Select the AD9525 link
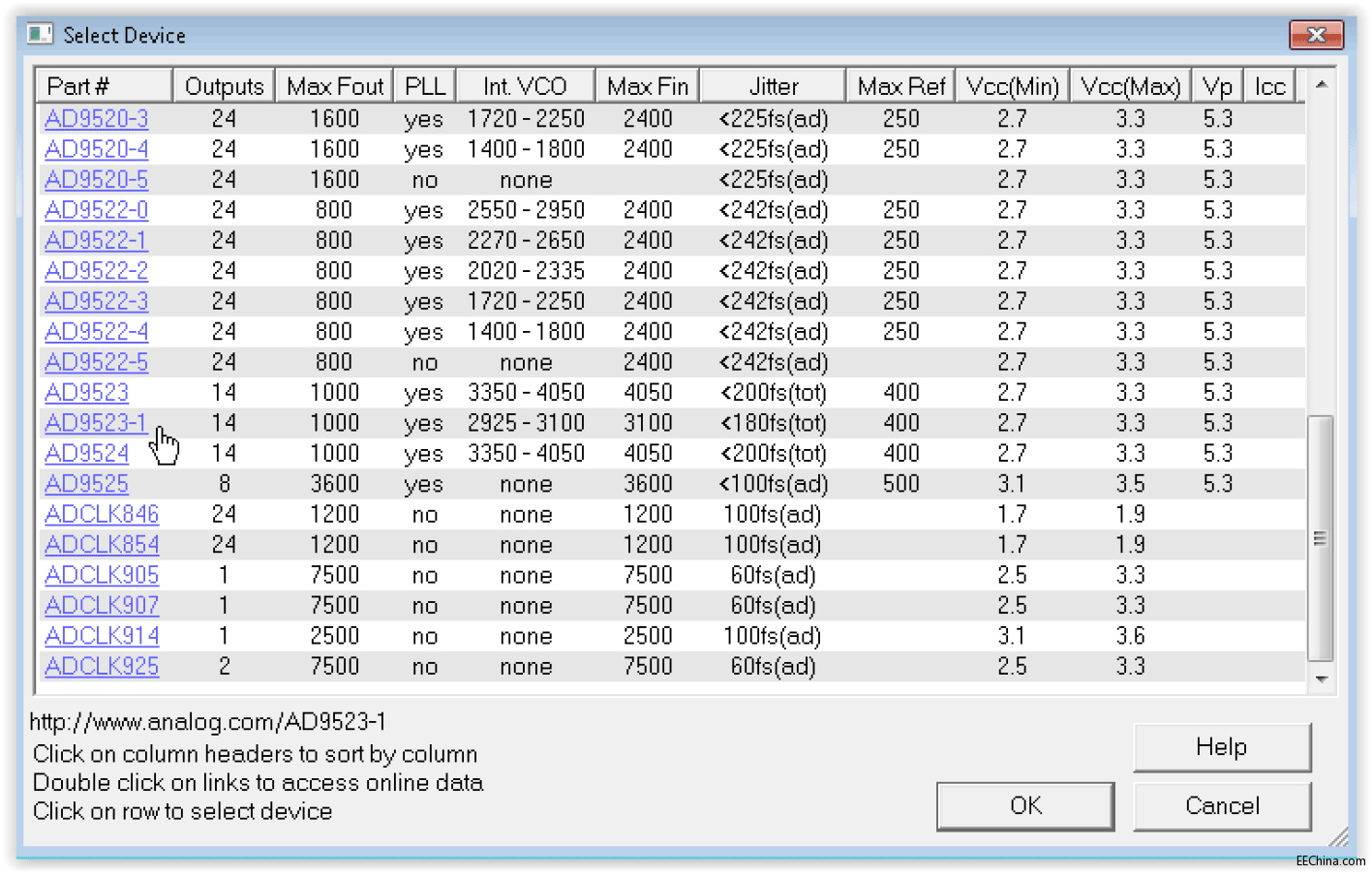 click(x=86, y=484)
